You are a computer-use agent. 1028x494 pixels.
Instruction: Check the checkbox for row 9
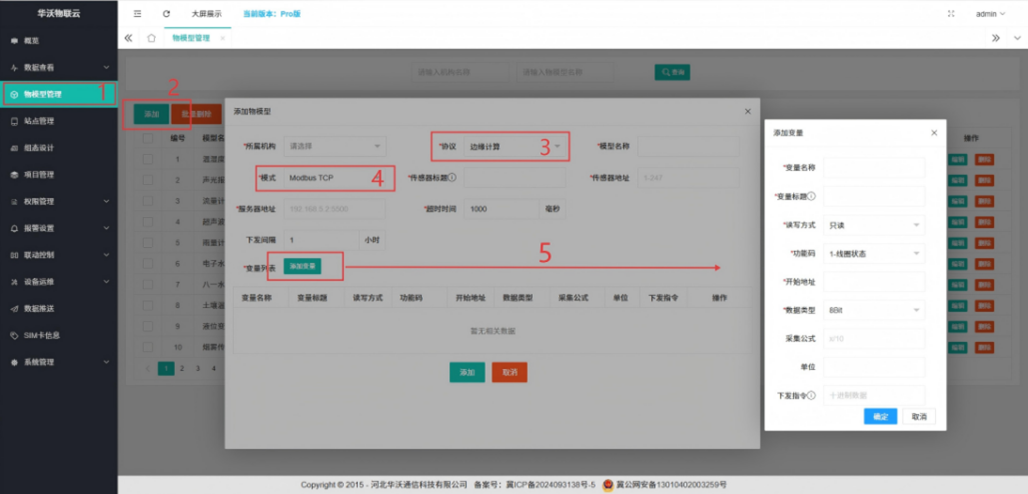tap(148, 326)
